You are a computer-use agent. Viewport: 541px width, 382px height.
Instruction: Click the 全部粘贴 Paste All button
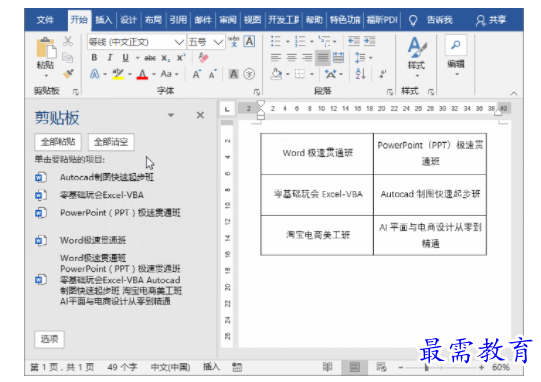click(x=58, y=142)
